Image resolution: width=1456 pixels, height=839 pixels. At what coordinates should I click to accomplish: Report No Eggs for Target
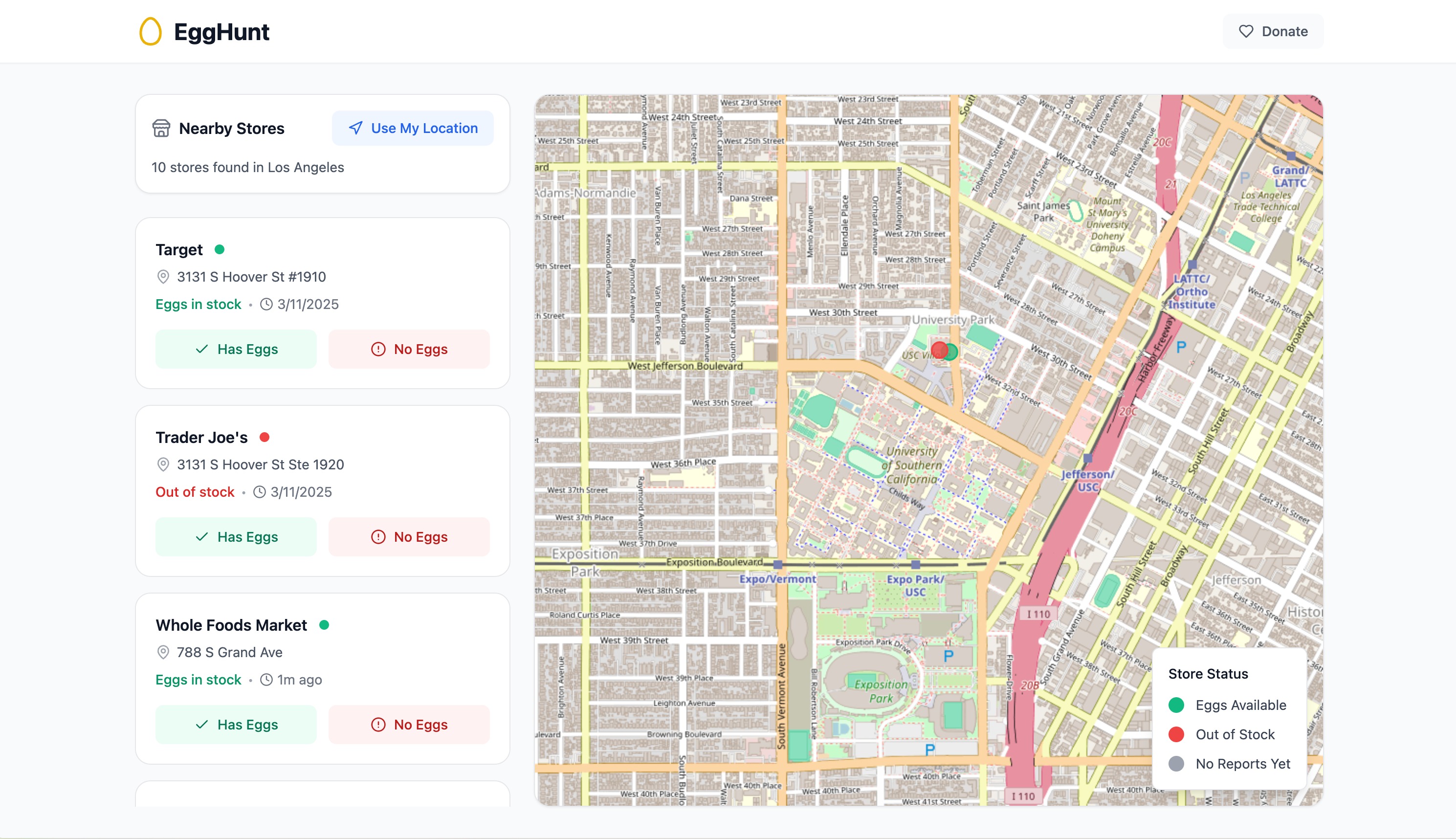click(x=409, y=349)
